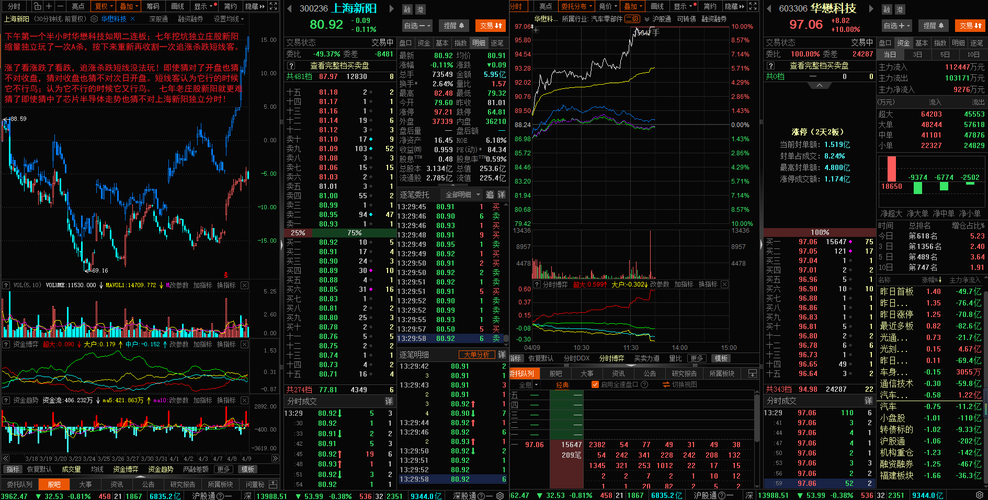The height and width of the screenshot is (500, 988).
Task: Go to previous stock left of 300236
Action: click(x=289, y=9)
